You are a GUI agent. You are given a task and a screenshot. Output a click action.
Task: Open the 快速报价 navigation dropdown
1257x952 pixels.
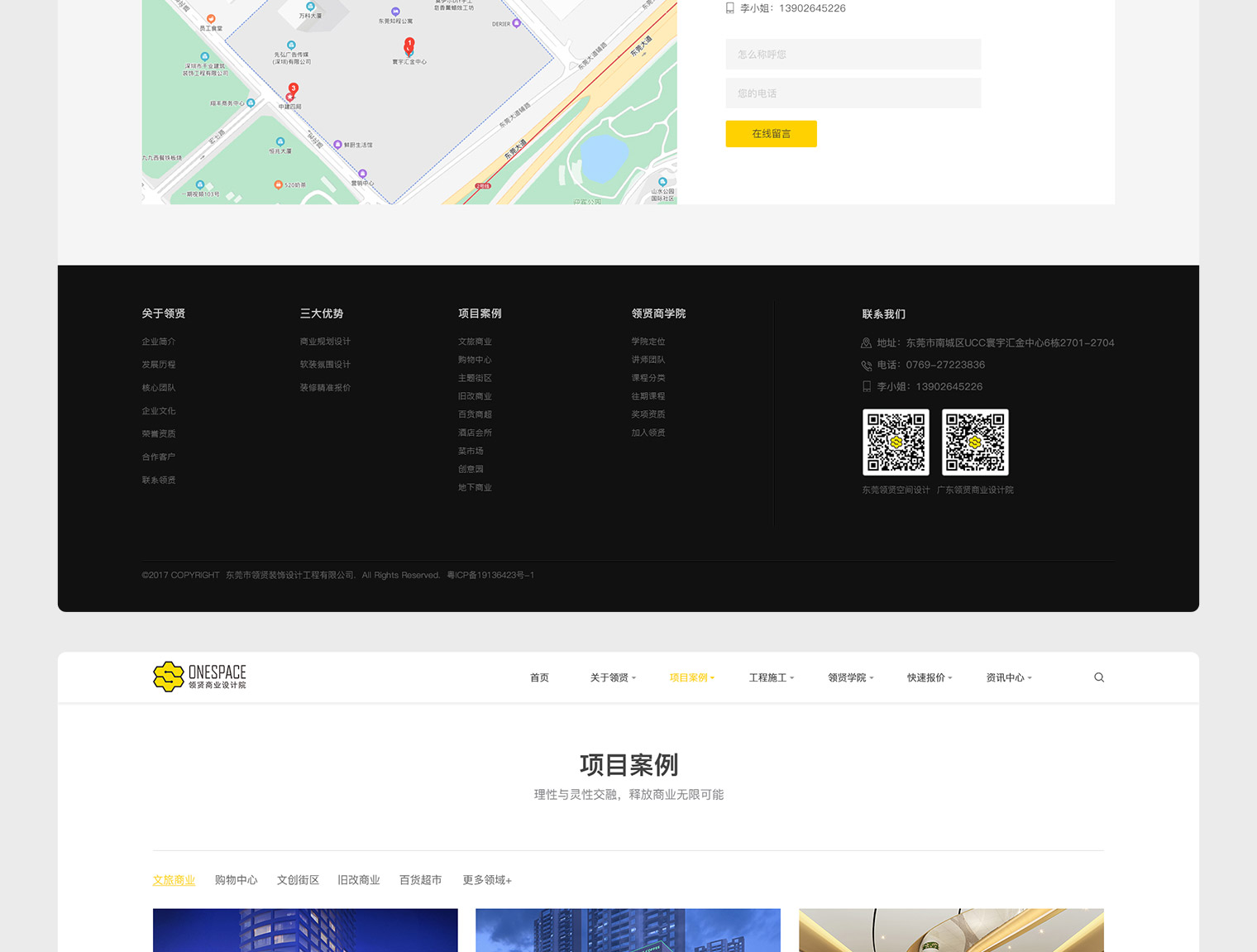click(929, 677)
